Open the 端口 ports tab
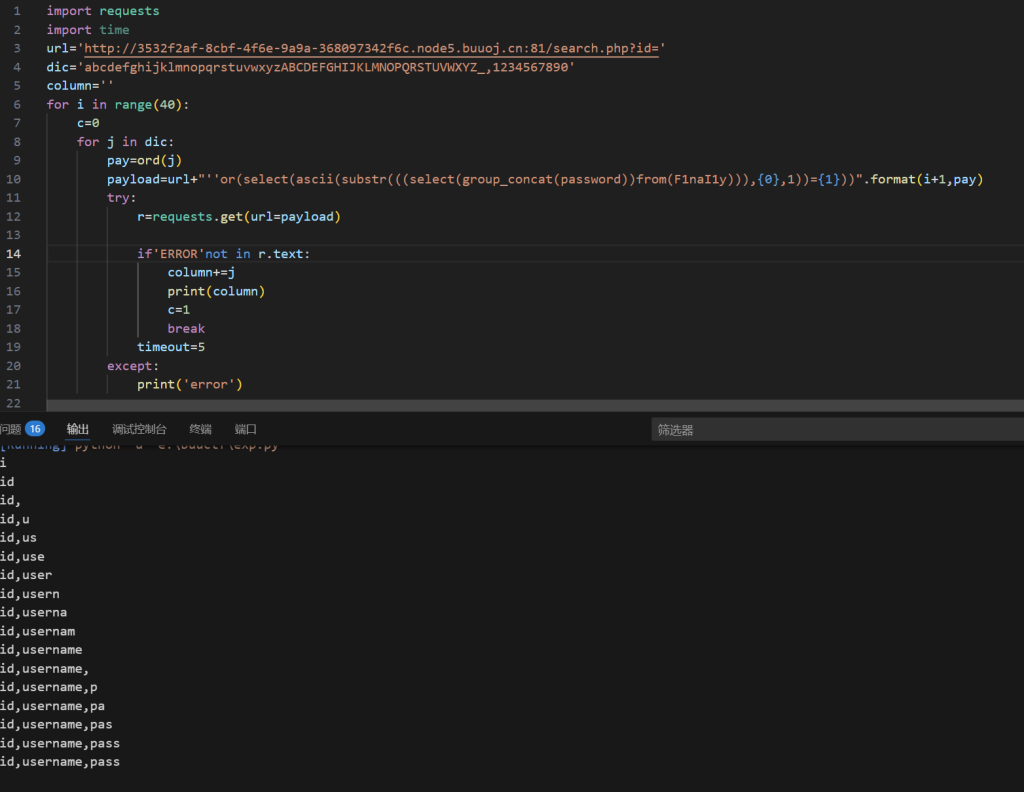The image size is (1024, 792). 246,429
